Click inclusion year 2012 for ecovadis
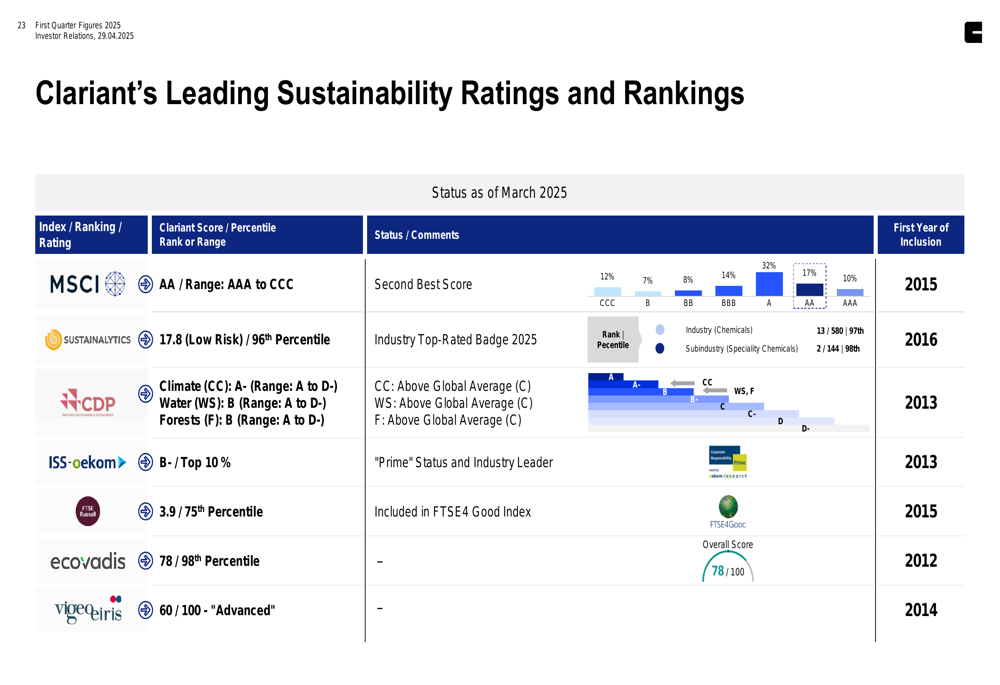This screenshot has height=685, width=1000. click(921, 561)
